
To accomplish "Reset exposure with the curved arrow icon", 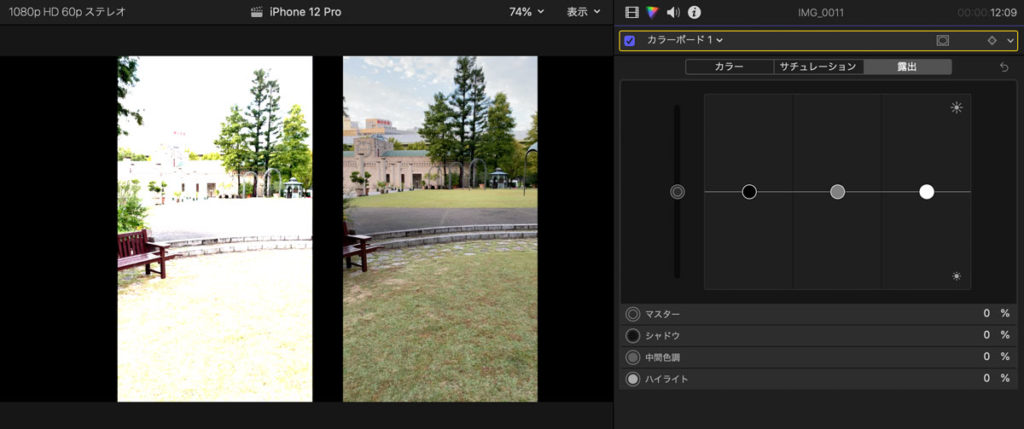I will [x=1004, y=67].
